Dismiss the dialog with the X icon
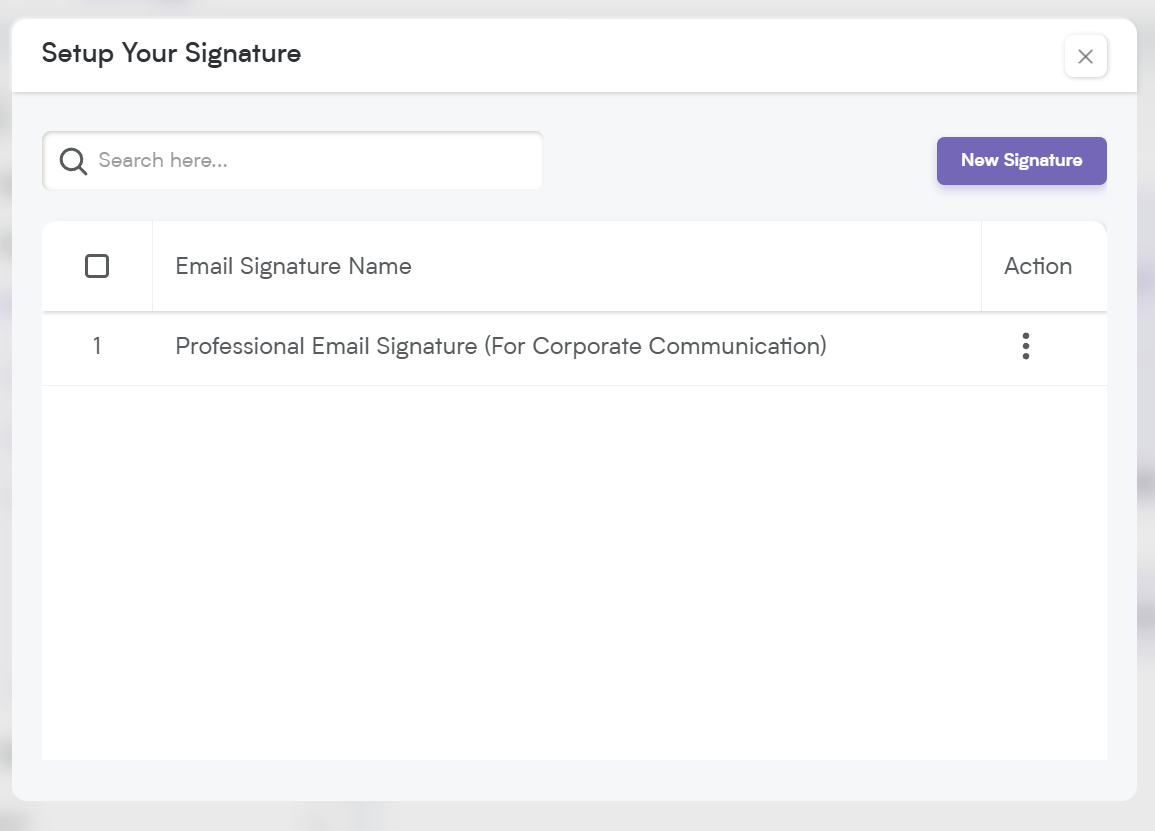Screen dimensions: 1155x831 (1085, 56)
